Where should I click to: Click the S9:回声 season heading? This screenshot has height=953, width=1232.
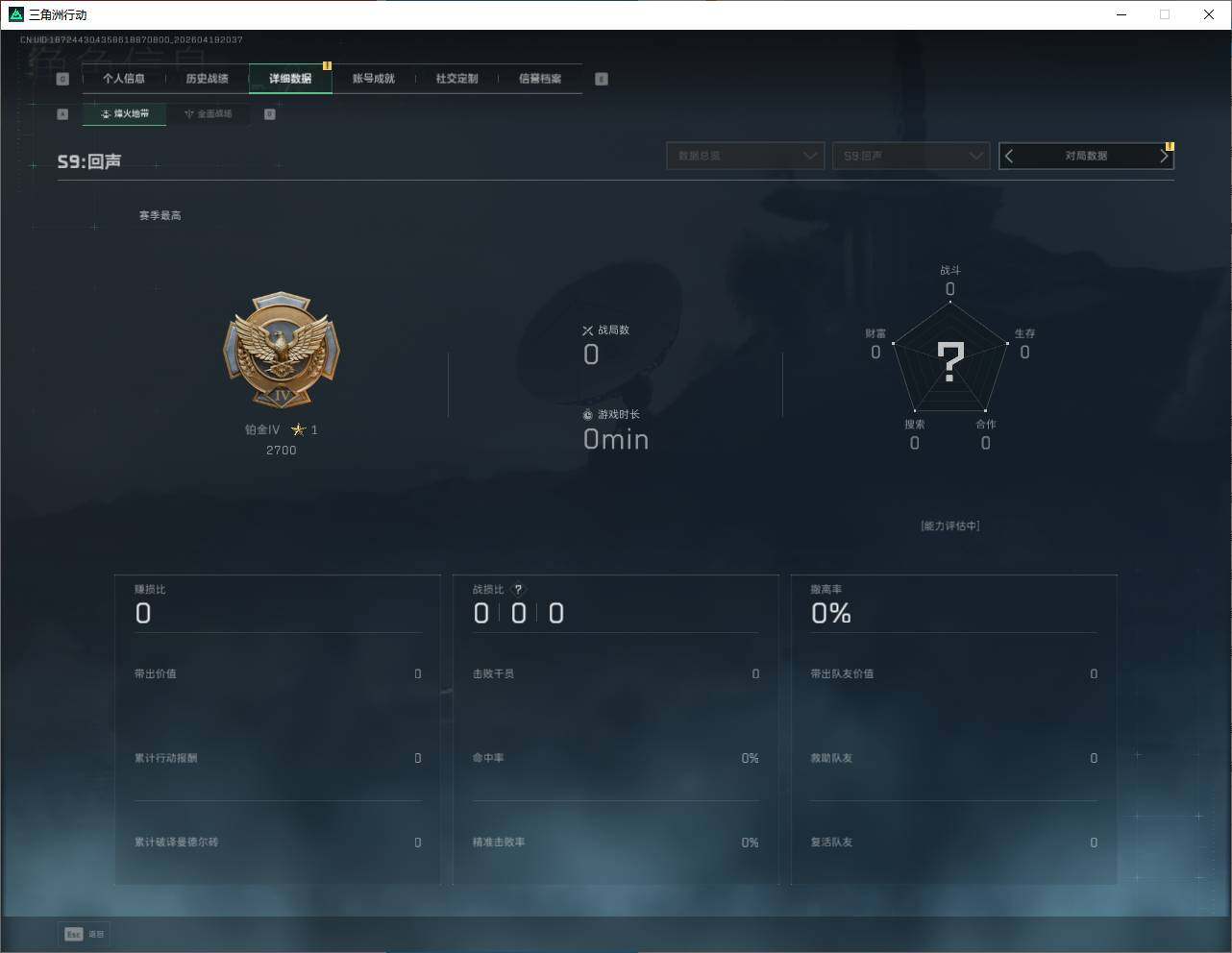[x=89, y=161]
